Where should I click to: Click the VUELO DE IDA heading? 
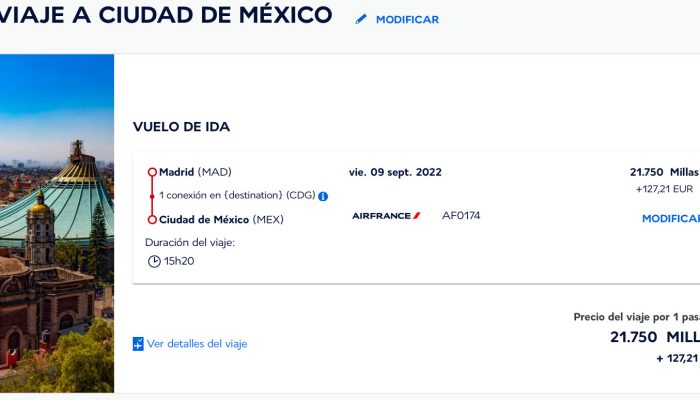pos(181,127)
